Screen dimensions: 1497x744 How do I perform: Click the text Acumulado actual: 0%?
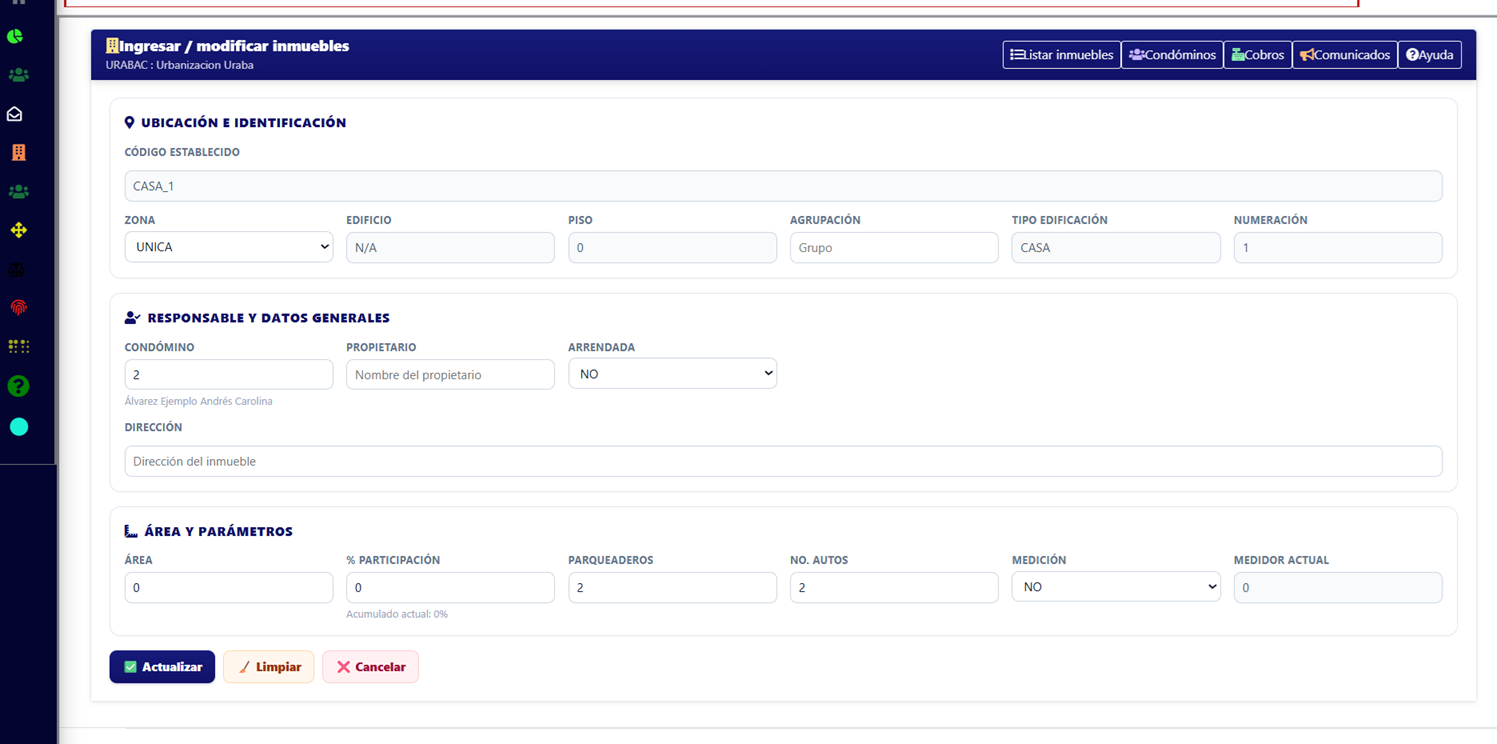coord(397,614)
